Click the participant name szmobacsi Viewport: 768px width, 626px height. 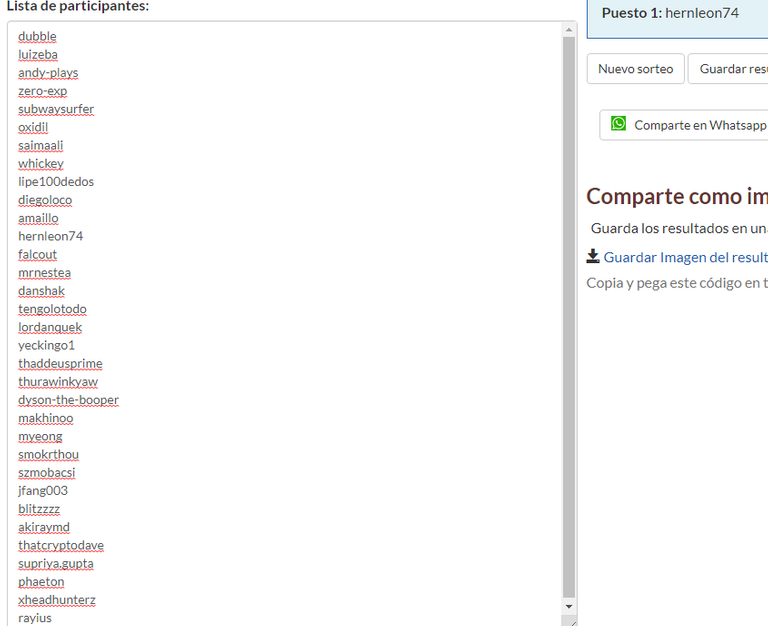(47, 473)
